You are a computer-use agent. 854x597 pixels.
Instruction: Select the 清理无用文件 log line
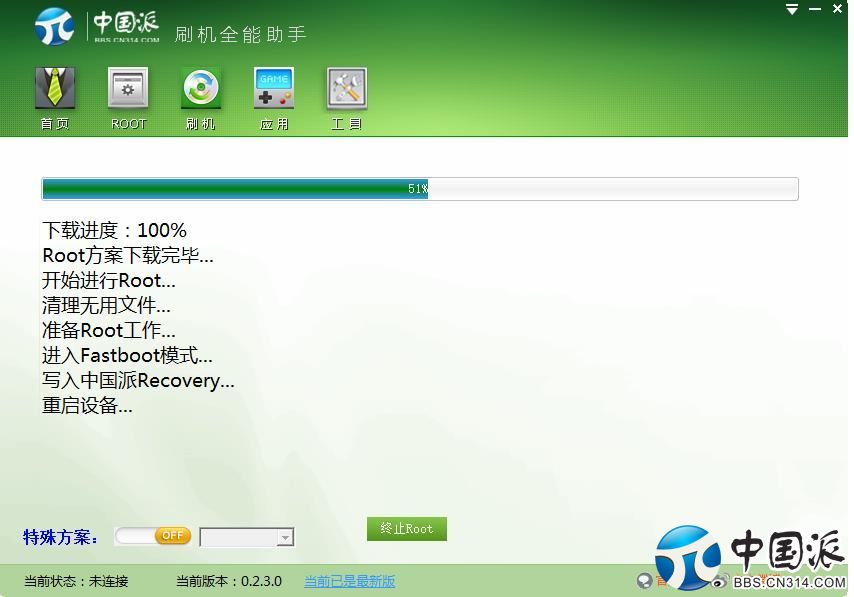click(106, 306)
